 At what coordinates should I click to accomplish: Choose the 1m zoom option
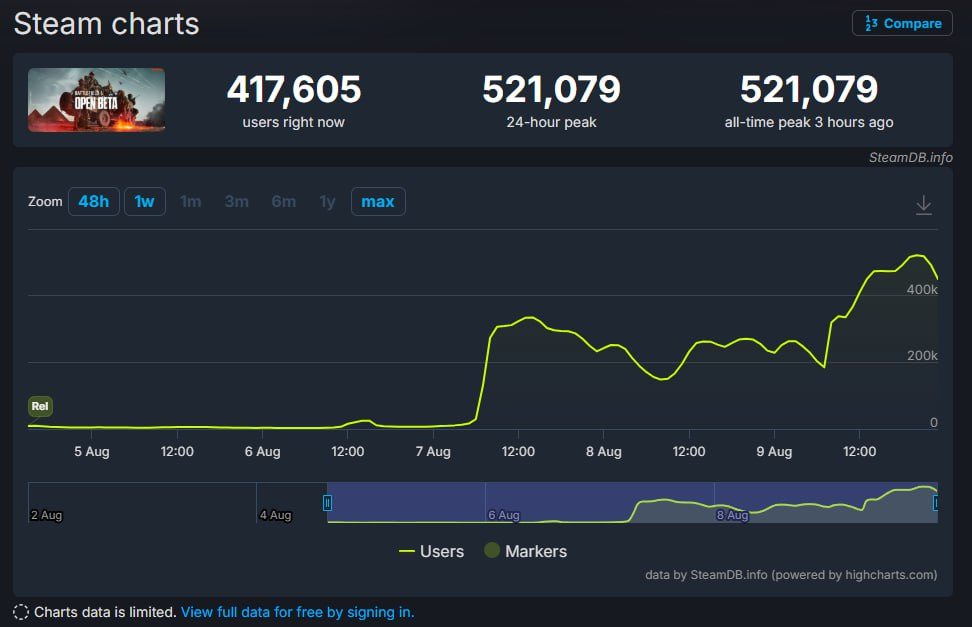point(190,202)
